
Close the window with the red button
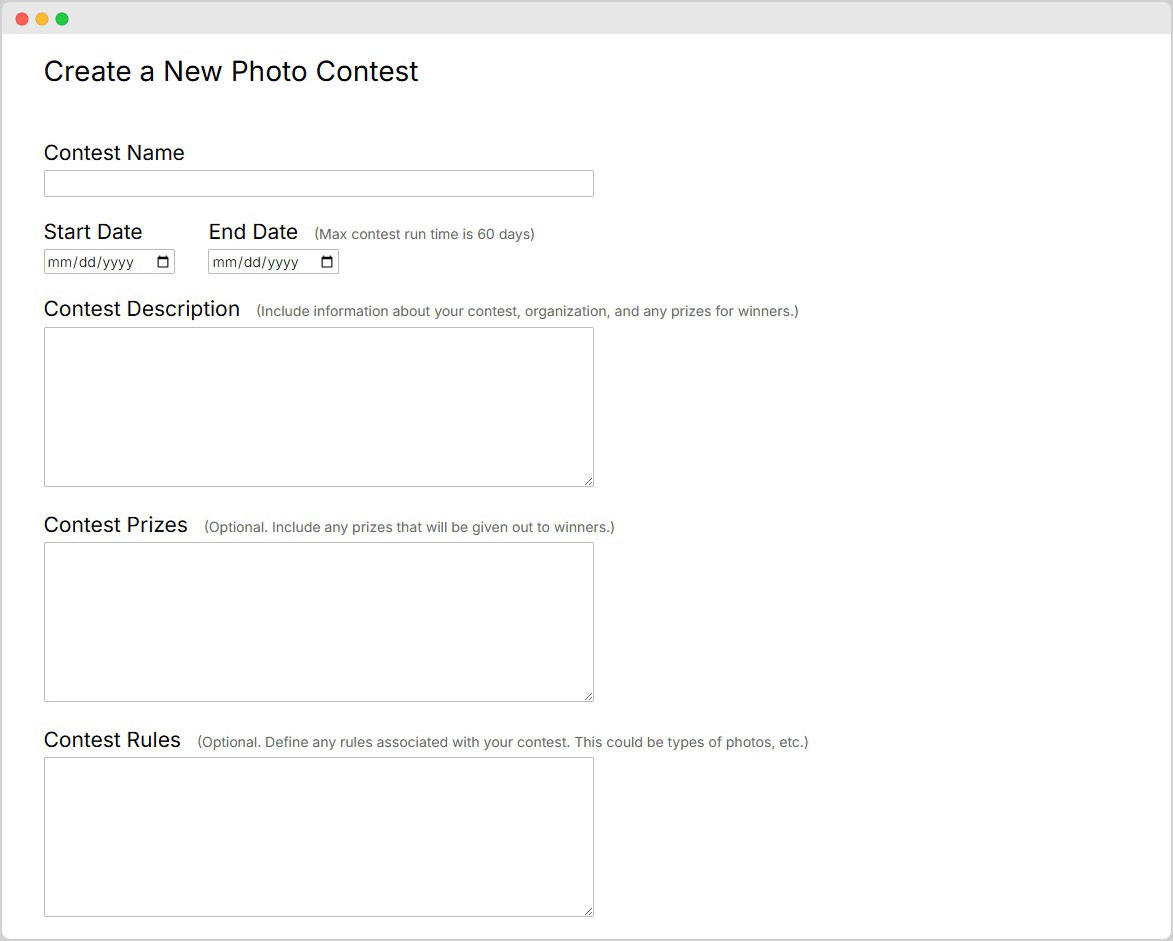tap(22, 19)
